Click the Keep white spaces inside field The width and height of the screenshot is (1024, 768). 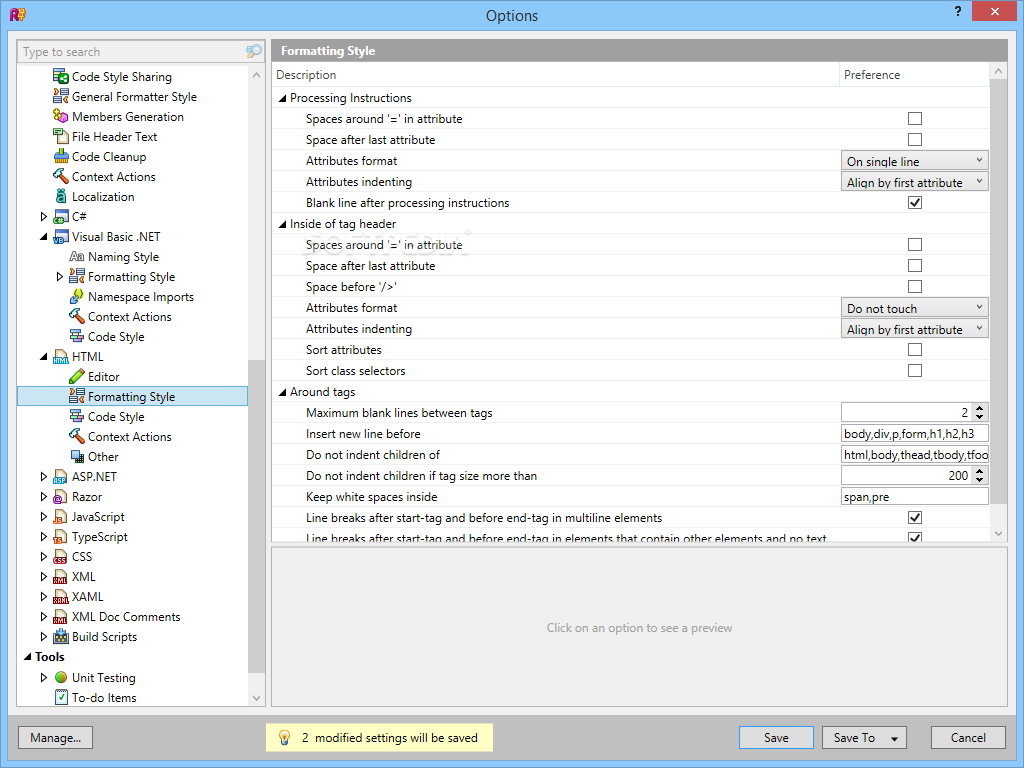[x=914, y=496]
